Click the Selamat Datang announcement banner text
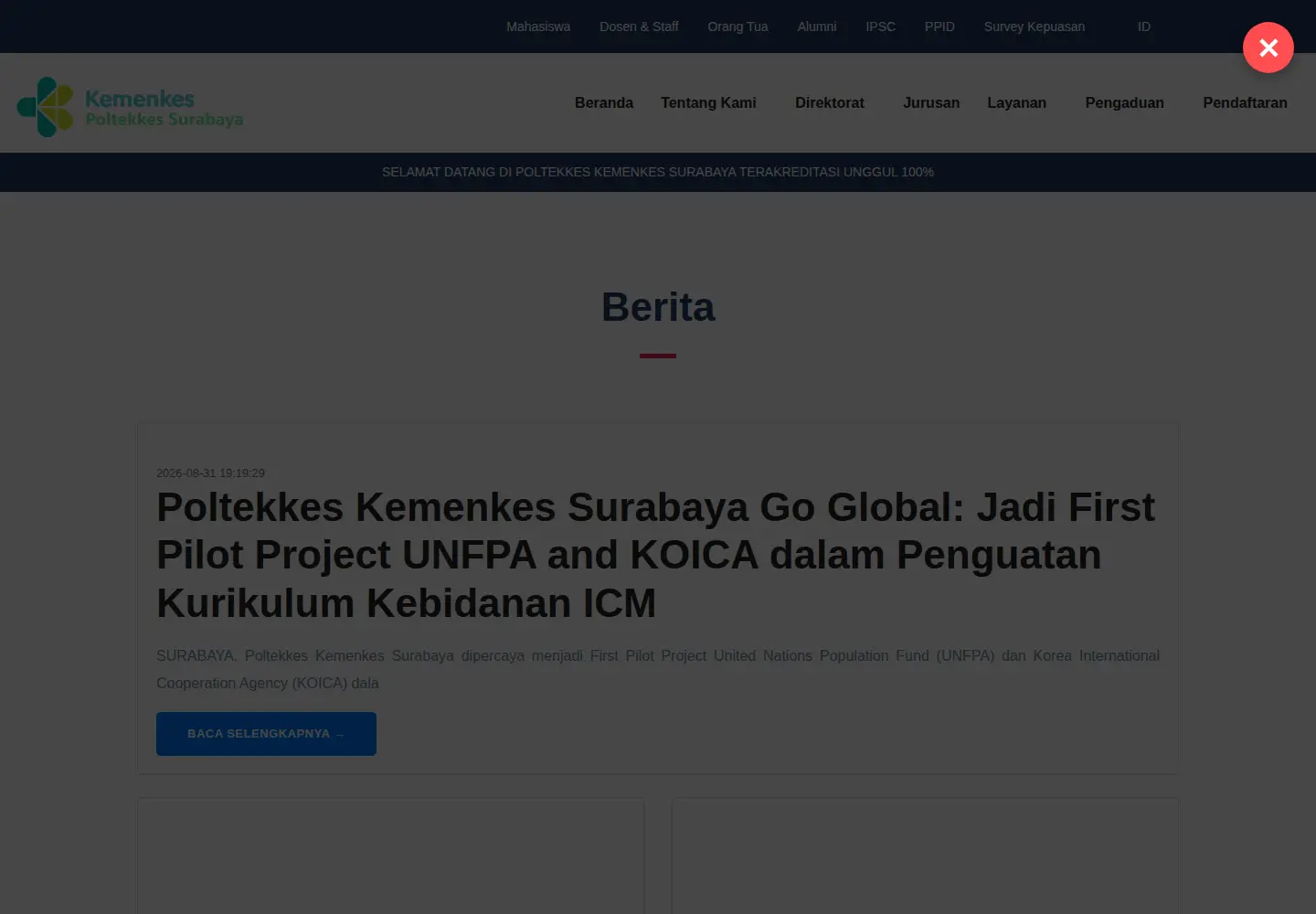Image resolution: width=1316 pixels, height=914 pixels. 658,172
